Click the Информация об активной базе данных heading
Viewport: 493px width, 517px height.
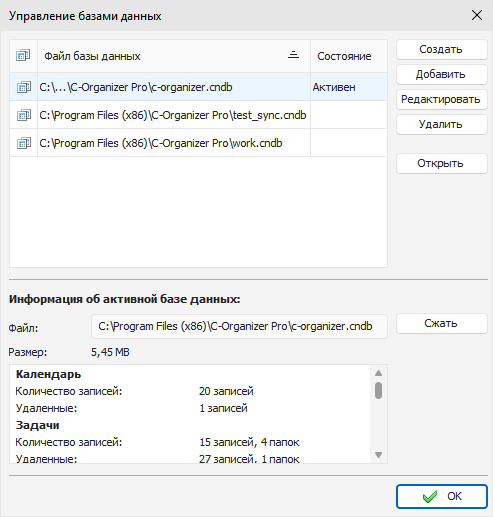tap(124, 299)
